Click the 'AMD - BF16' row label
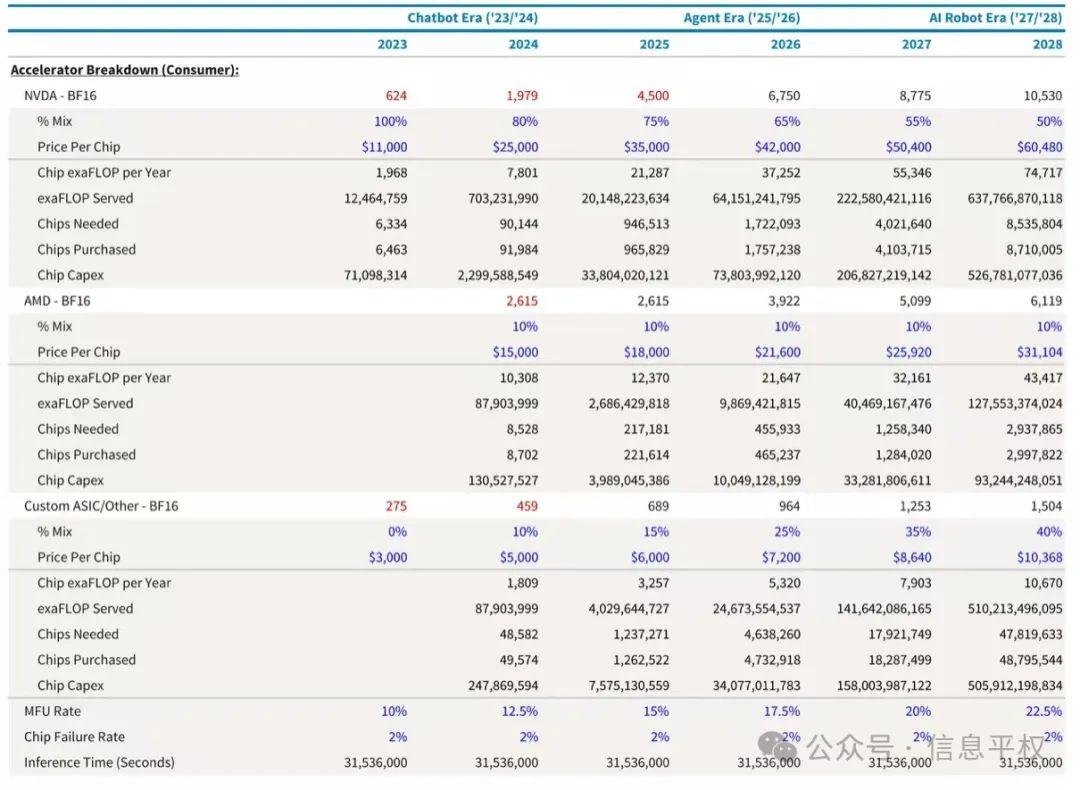Screen dimensions: 1080x790 click(x=57, y=301)
